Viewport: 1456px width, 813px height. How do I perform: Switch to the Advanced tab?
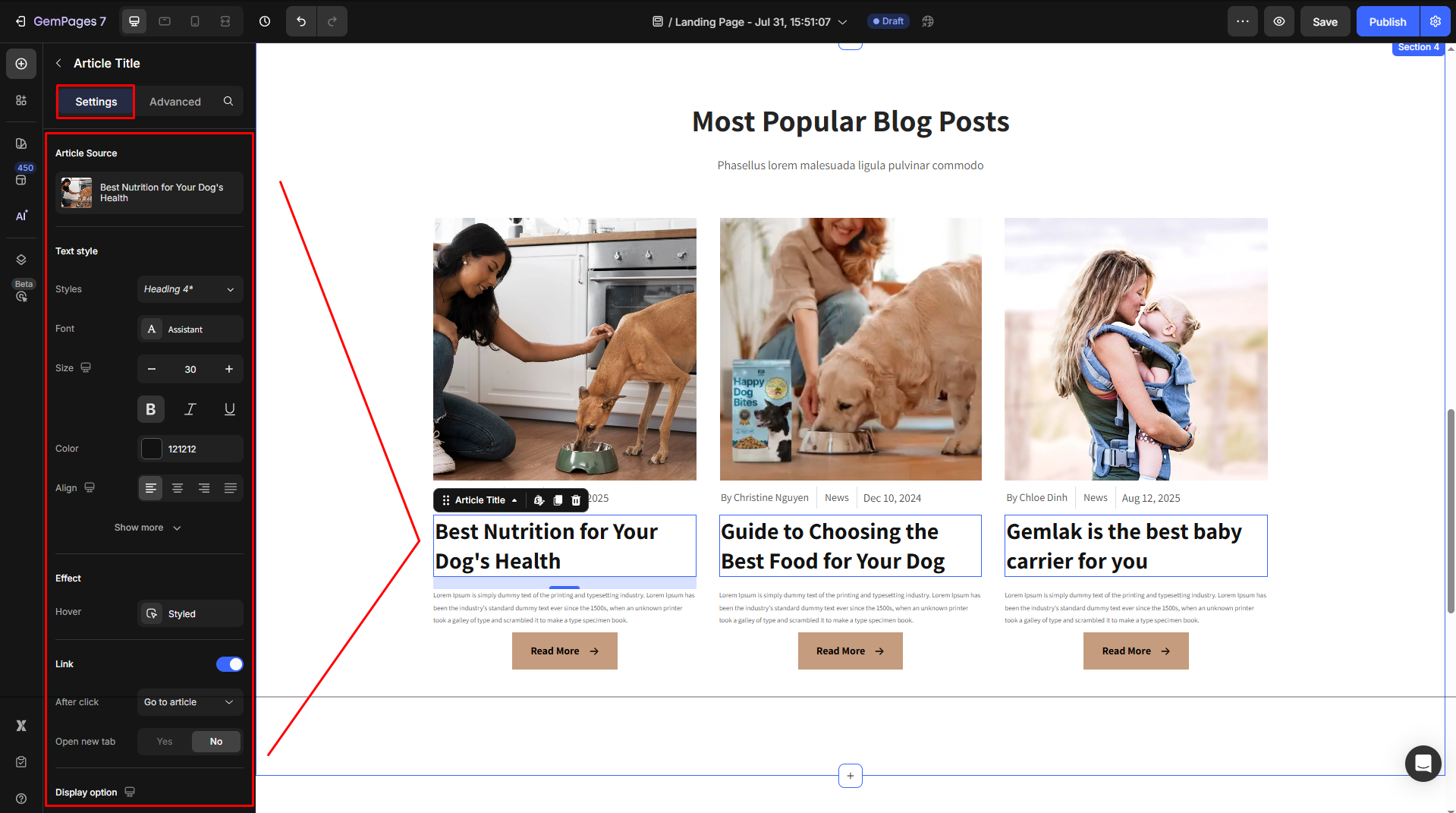click(175, 101)
